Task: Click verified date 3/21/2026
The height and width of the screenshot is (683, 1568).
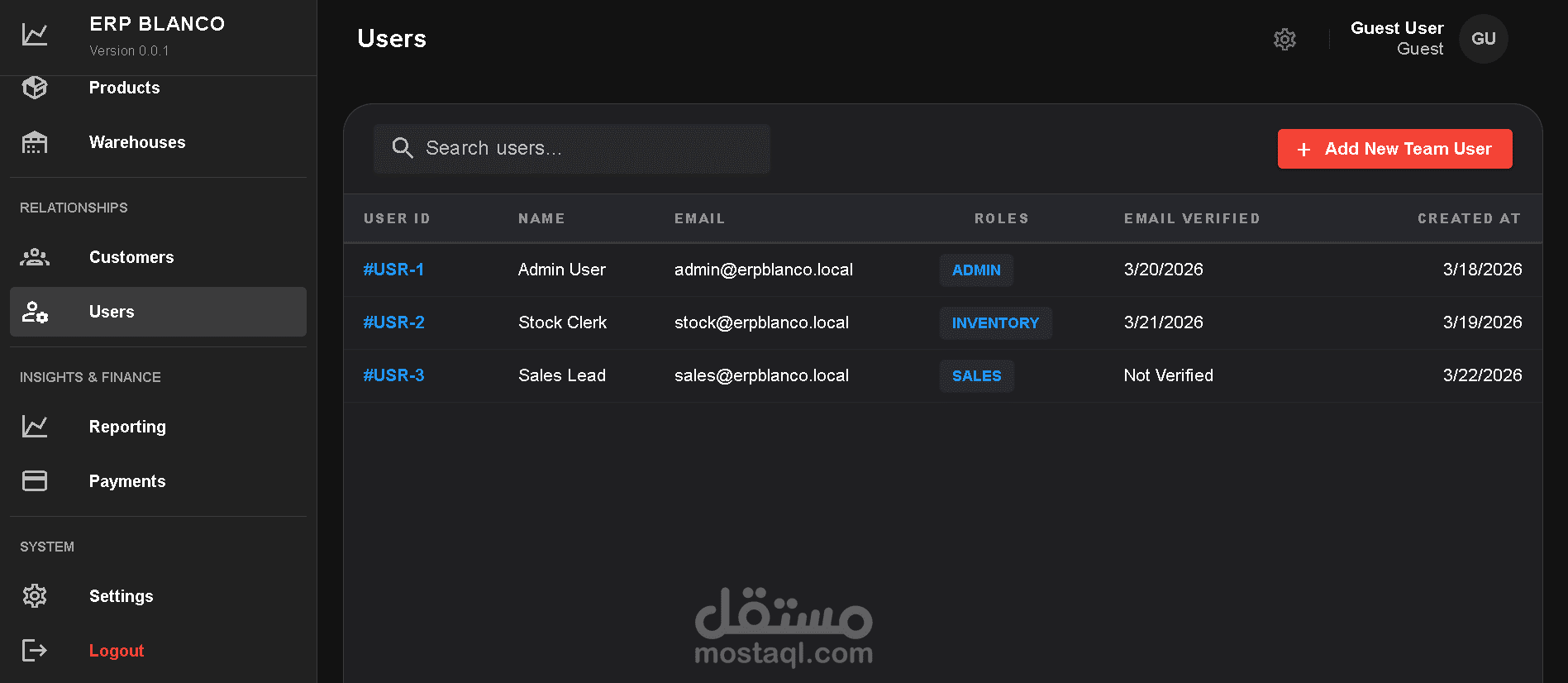Action: point(1164,322)
